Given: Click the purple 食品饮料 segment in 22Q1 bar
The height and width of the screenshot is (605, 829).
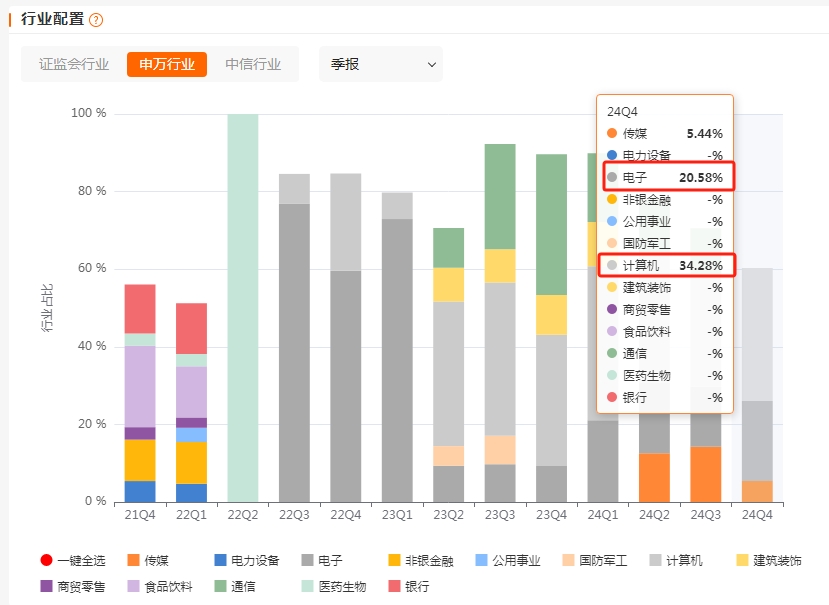Looking at the screenshot, I should point(191,392).
